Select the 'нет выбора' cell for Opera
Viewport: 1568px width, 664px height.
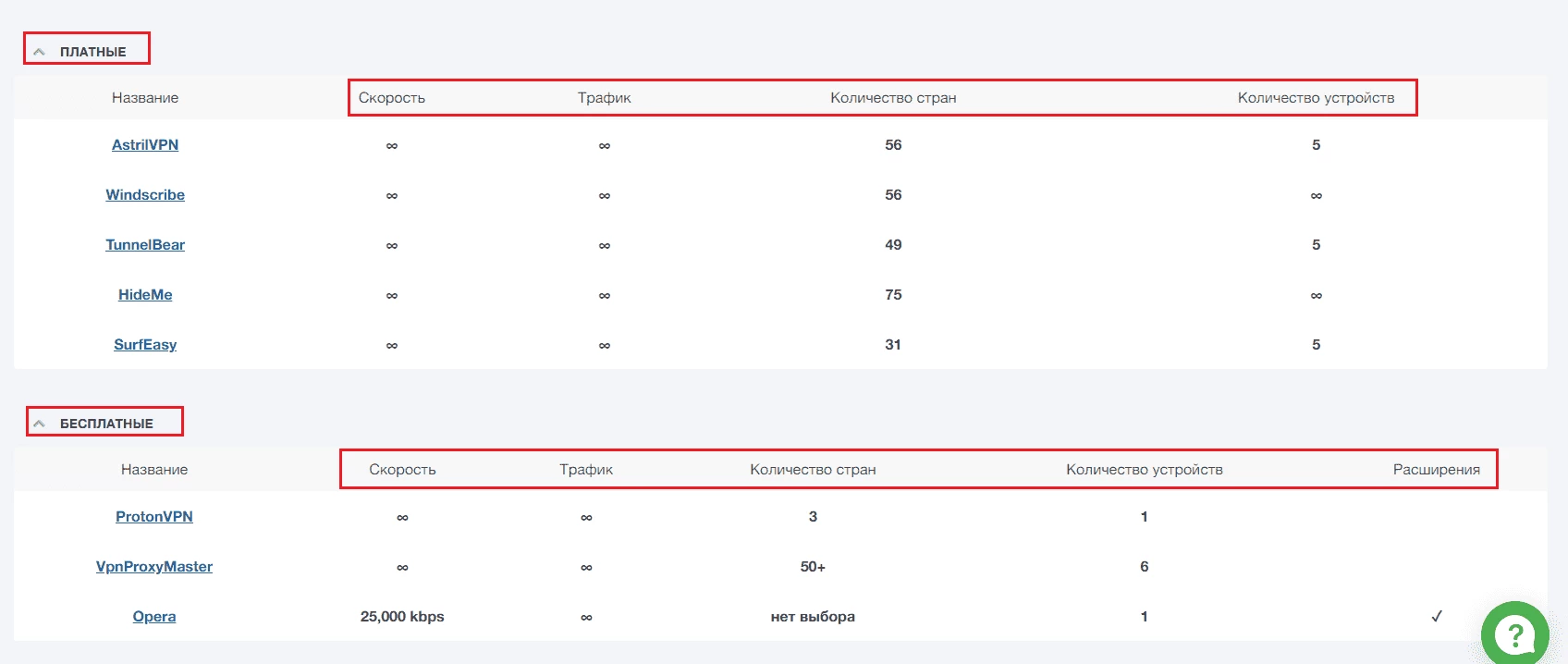pos(813,617)
